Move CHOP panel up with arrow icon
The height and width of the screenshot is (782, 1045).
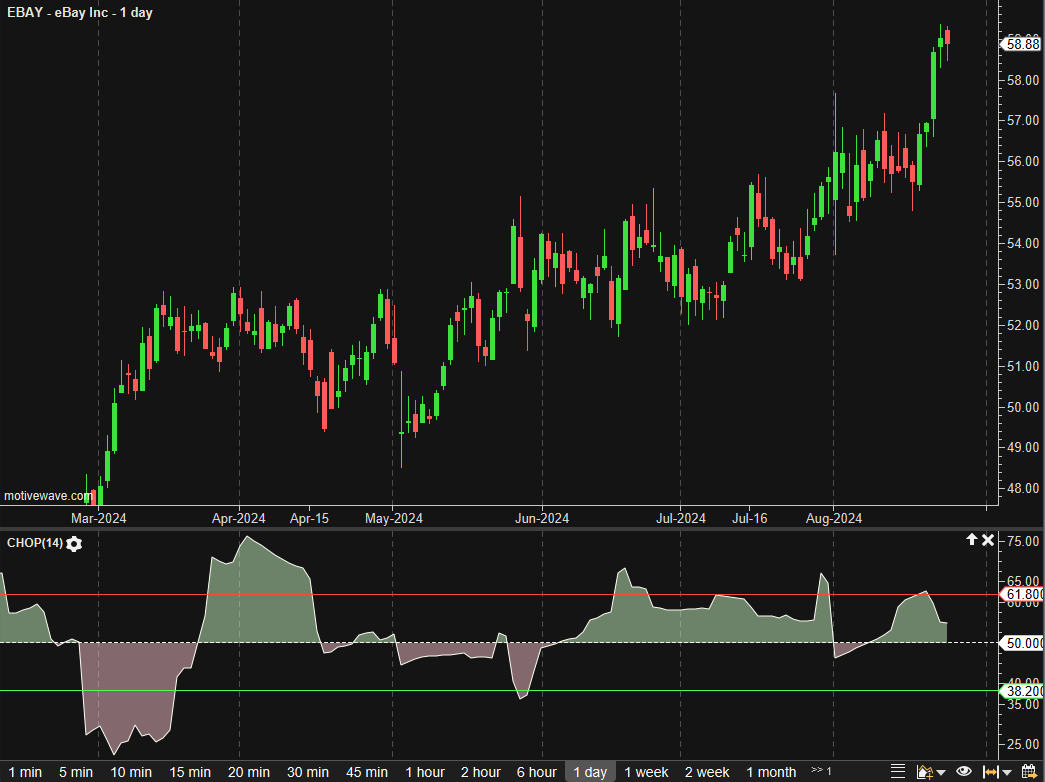[970, 540]
